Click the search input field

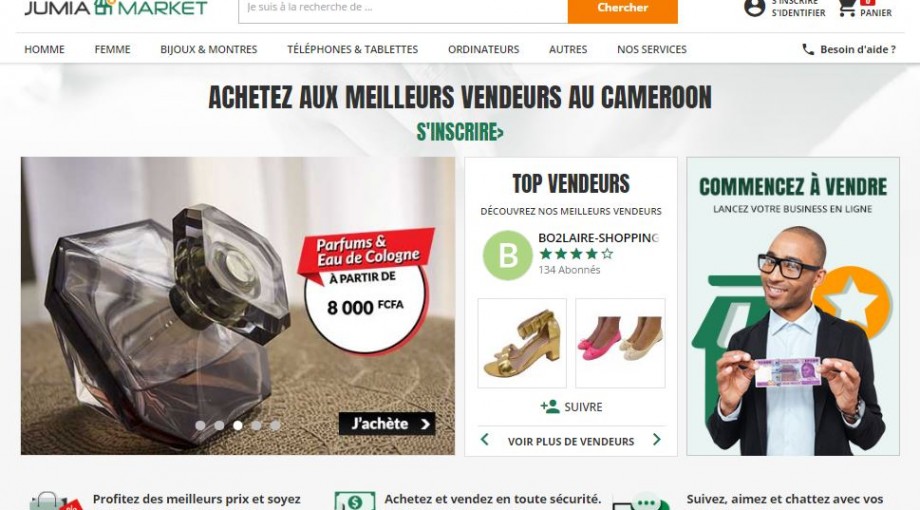click(403, 10)
